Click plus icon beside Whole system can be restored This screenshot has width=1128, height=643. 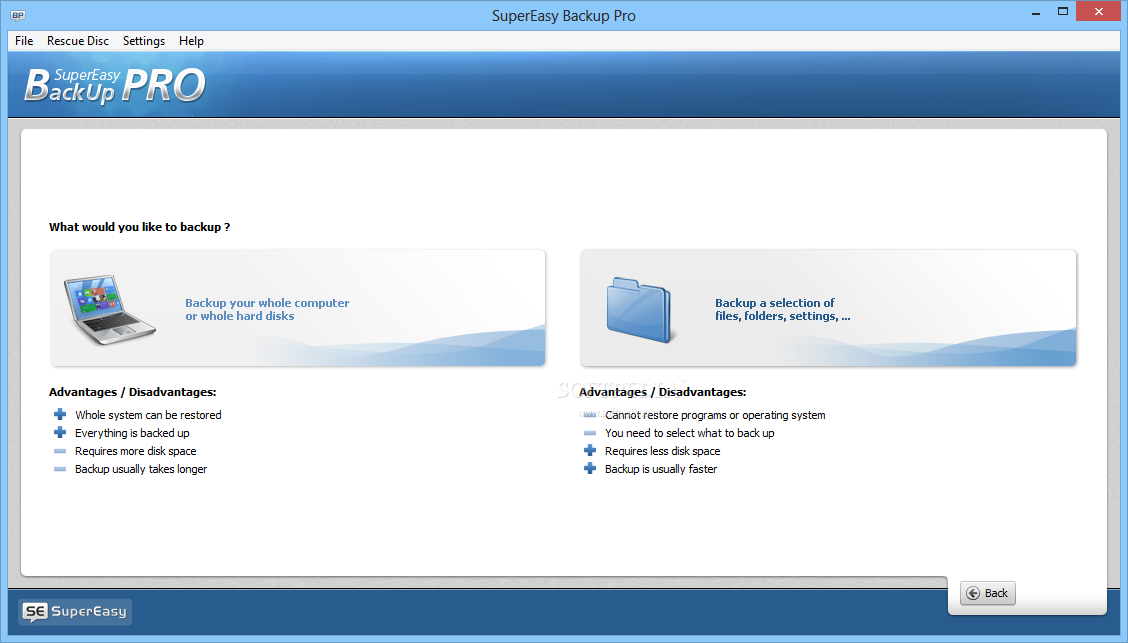click(x=60, y=414)
